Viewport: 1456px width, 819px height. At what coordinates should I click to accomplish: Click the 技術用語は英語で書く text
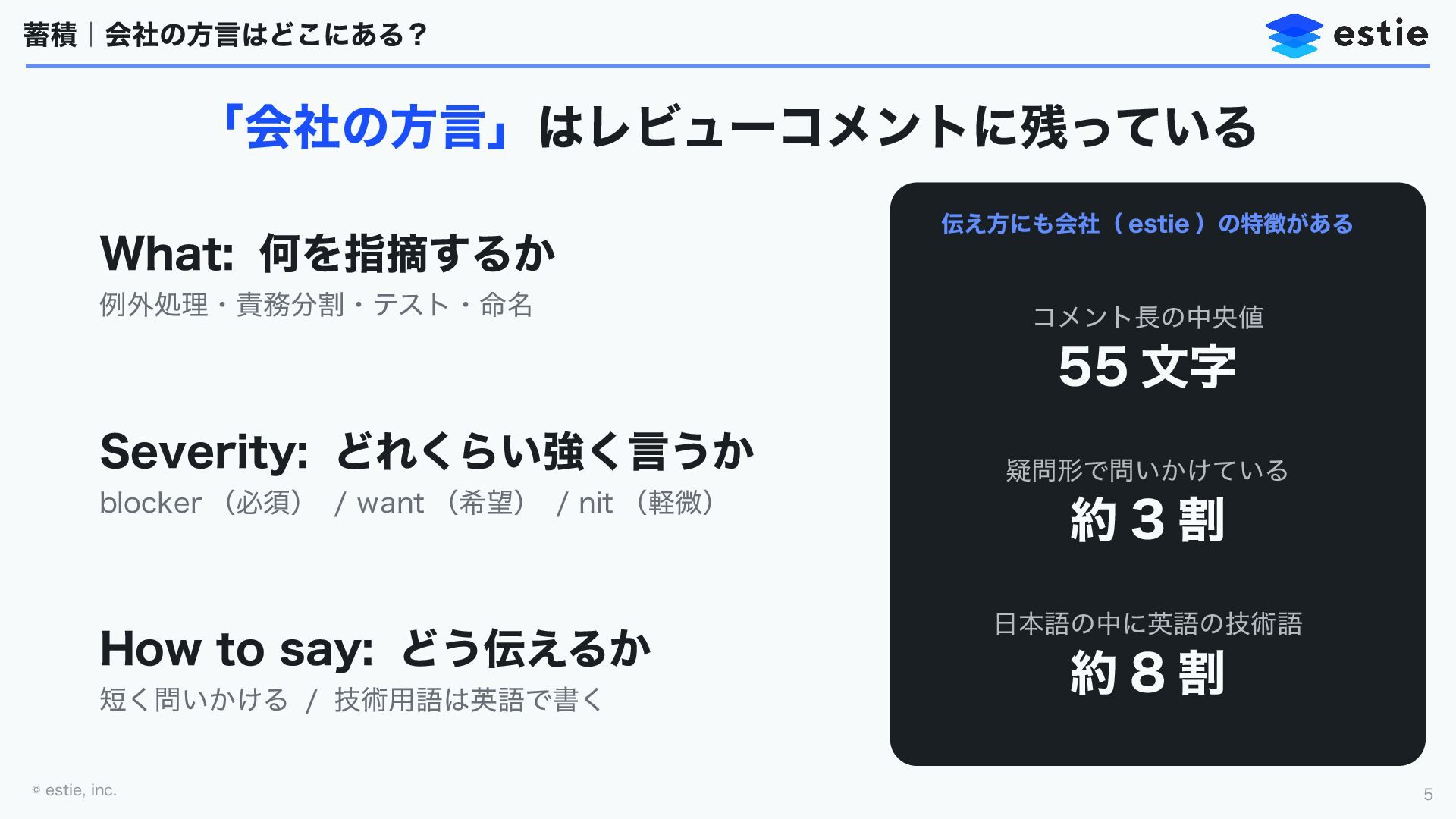pyautogui.click(x=468, y=699)
